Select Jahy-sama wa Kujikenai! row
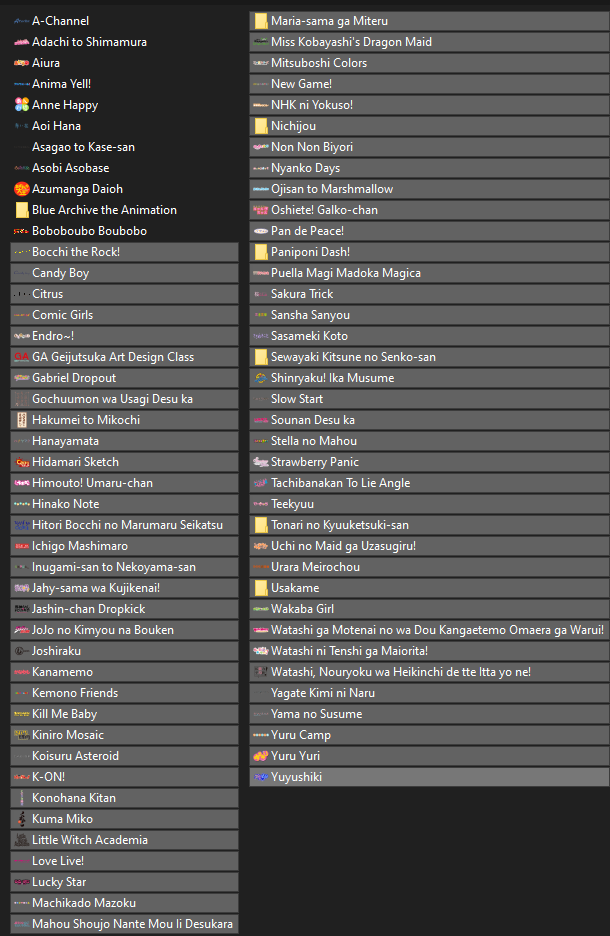Screen dimensions: 610x936 pyautogui.click(x=124, y=588)
